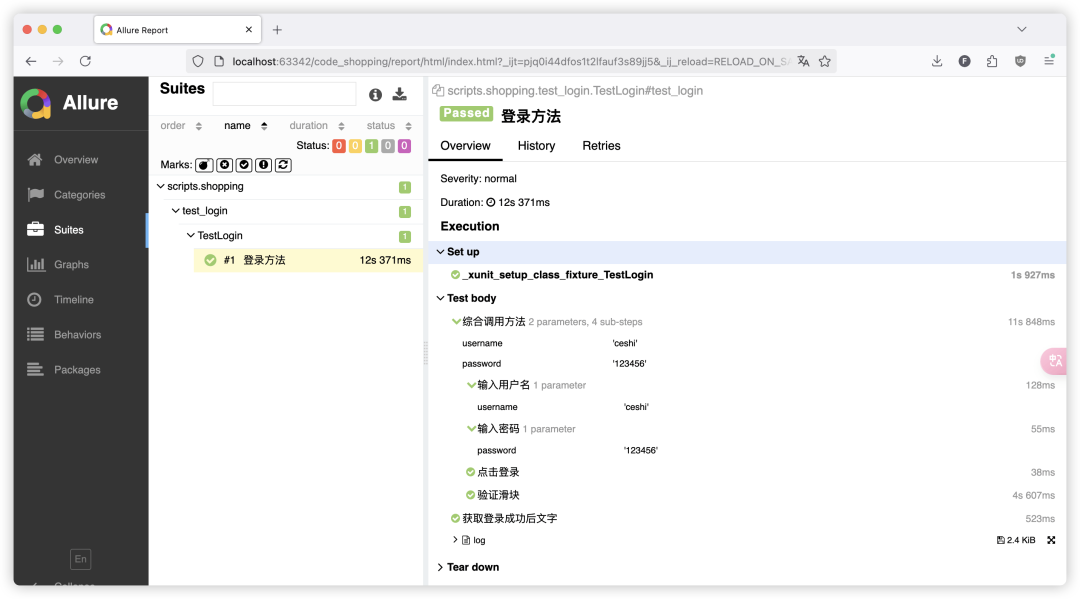Screen dimensions: 1080x599
Task: Switch to the Retries tab
Action: click(601, 146)
